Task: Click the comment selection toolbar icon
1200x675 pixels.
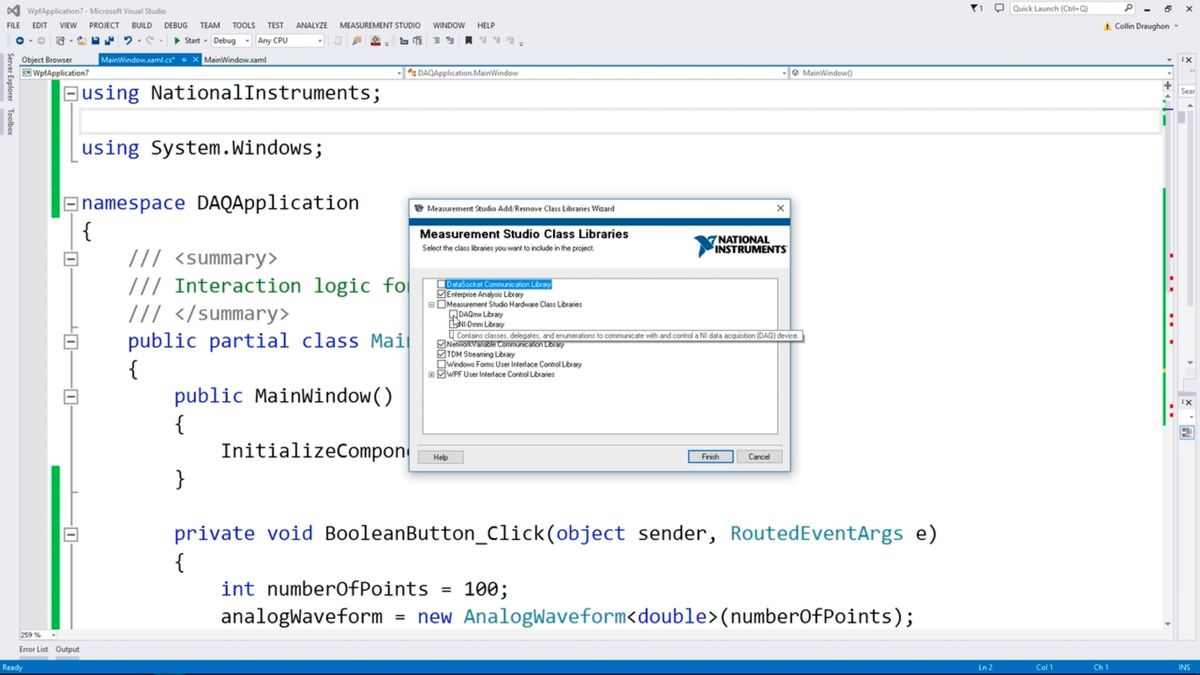Action: [437, 40]
